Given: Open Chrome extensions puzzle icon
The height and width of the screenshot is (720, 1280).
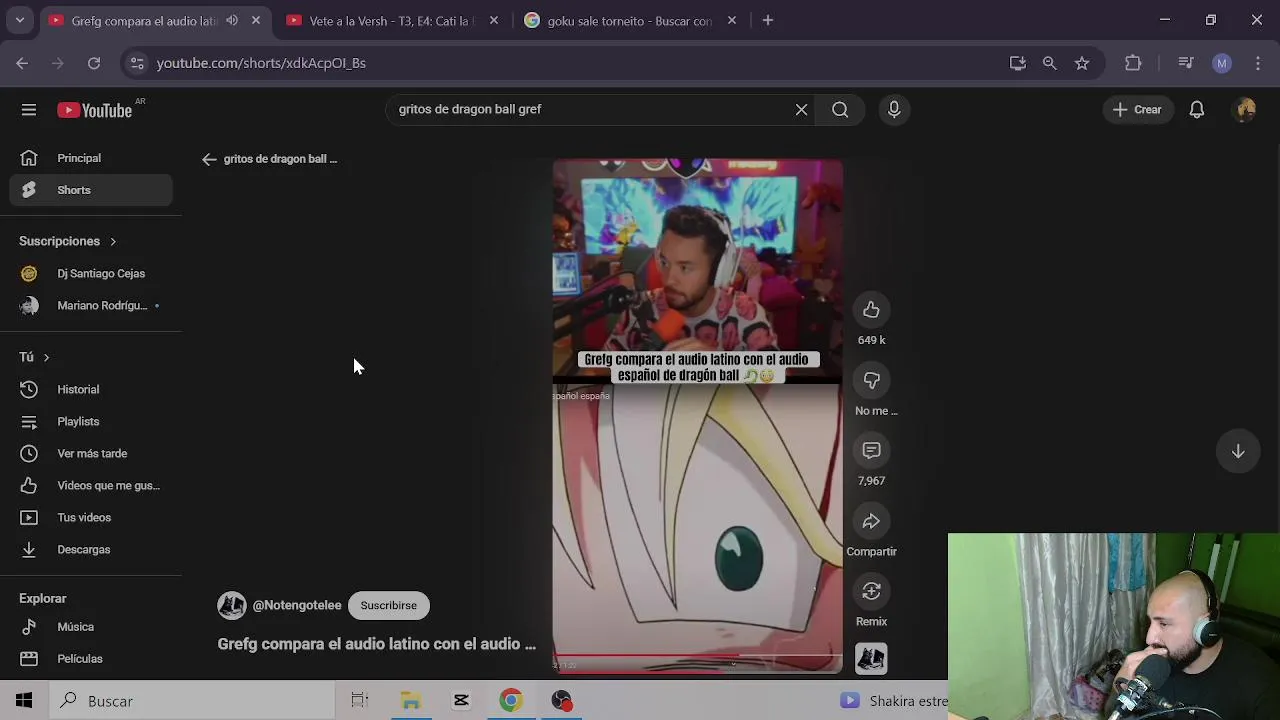Looking at the screenshot, I should [x=1133, y=63].
